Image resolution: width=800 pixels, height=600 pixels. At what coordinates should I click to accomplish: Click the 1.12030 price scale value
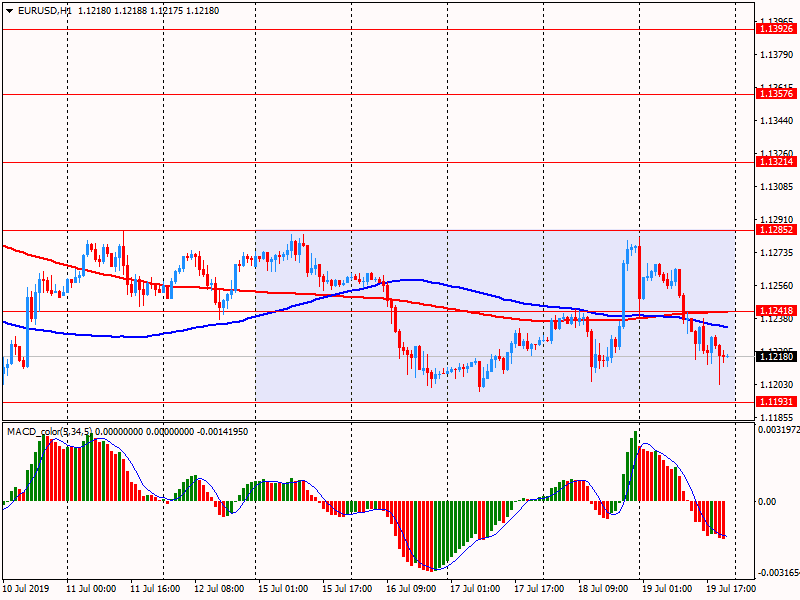[x=777, y=385]
